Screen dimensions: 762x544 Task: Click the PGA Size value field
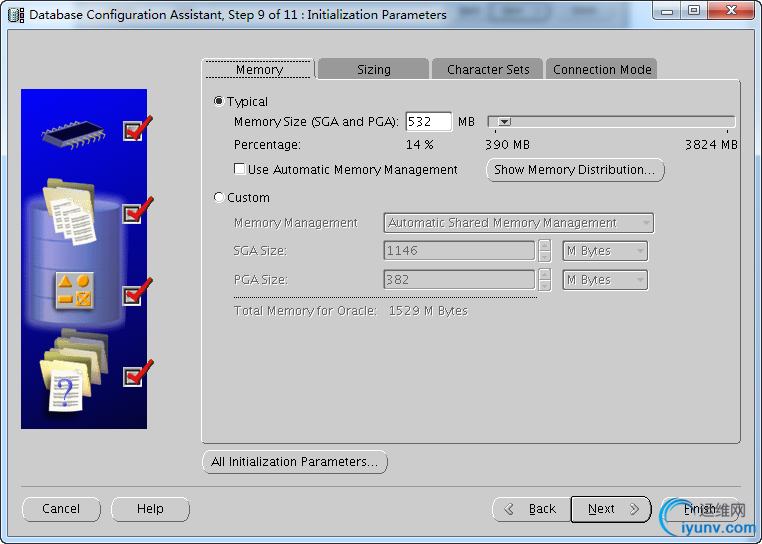(x=459, y=280)
